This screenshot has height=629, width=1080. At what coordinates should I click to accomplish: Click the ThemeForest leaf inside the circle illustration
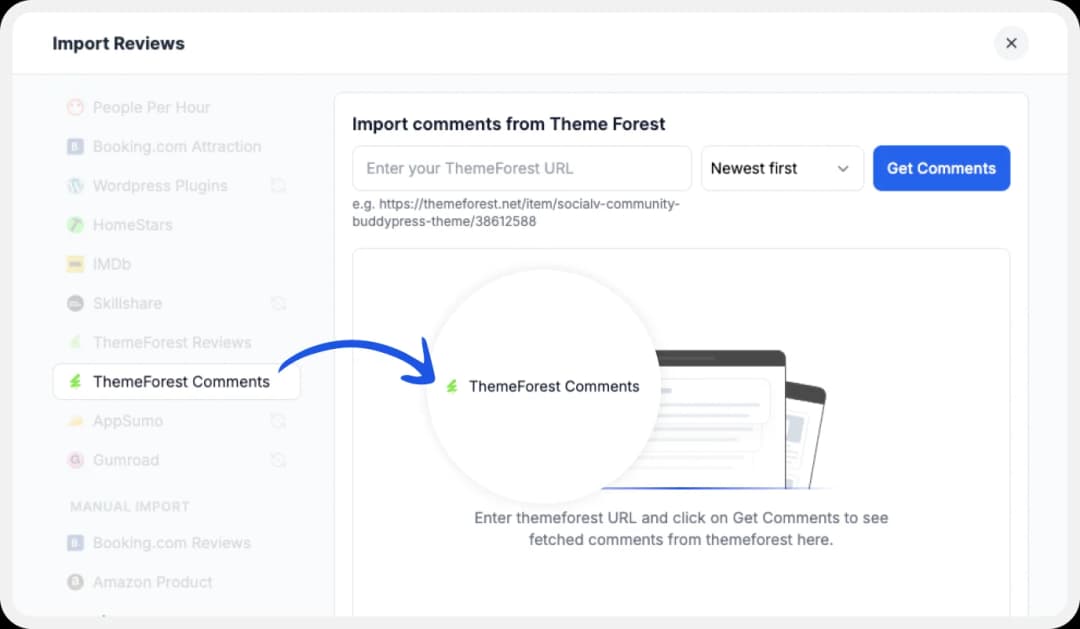pos(451,385)
